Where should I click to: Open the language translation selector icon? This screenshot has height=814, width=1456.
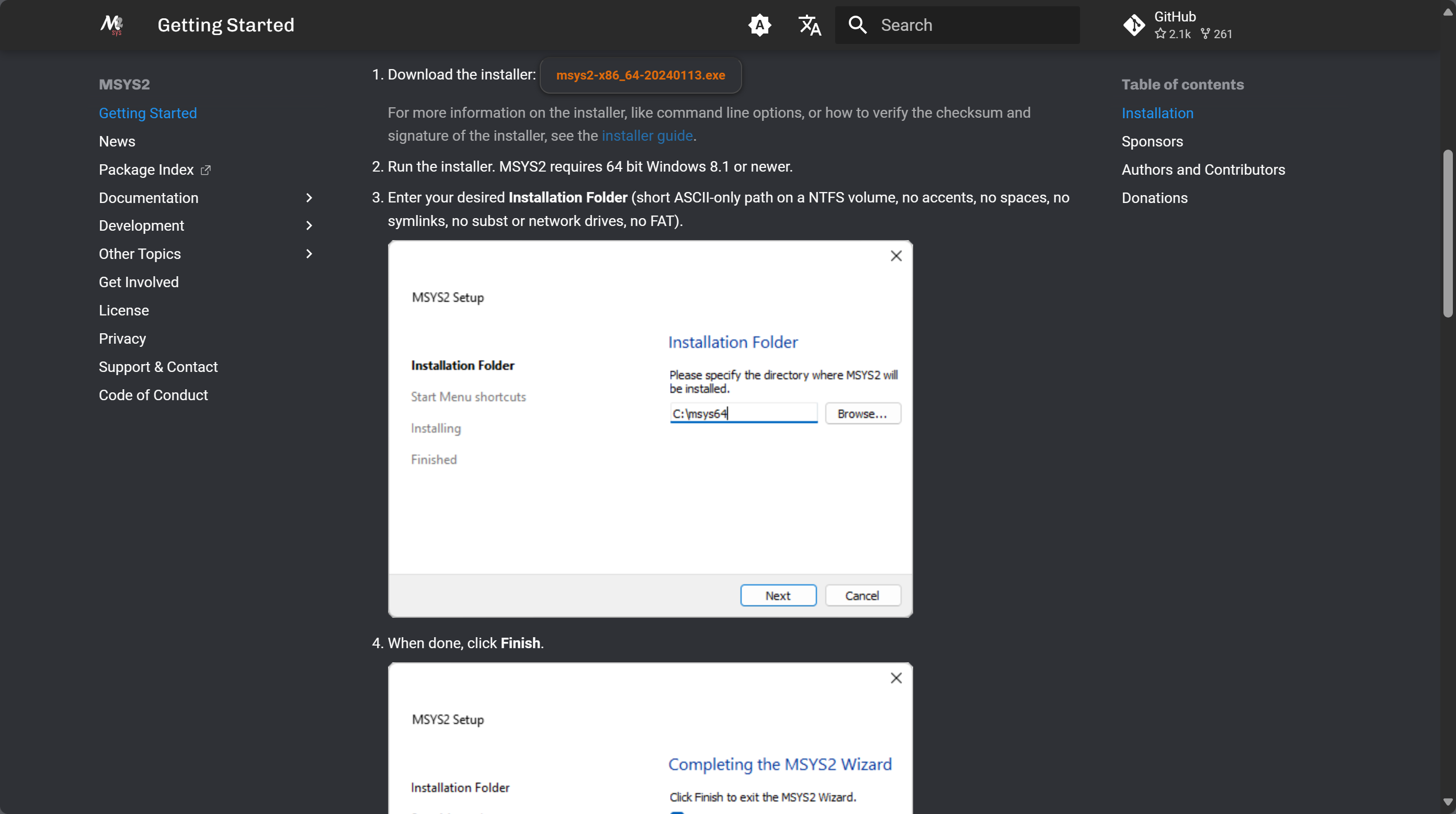pos(810,25)
